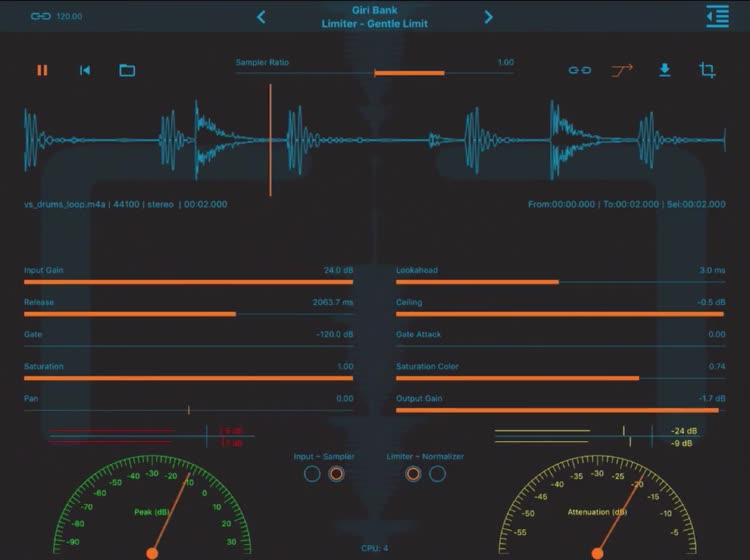This screenshot has width=750, height=560.
Task: Set the Release slider
Action: coord(188,314)
